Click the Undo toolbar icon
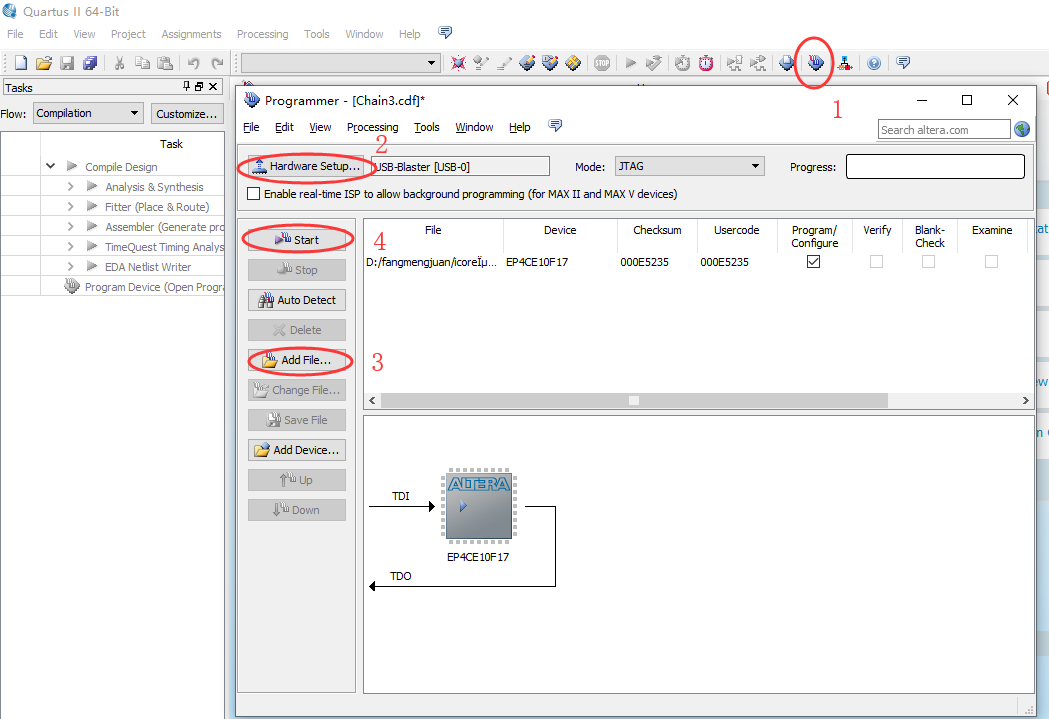This screenshot has width=1049, height=719. 193,63
